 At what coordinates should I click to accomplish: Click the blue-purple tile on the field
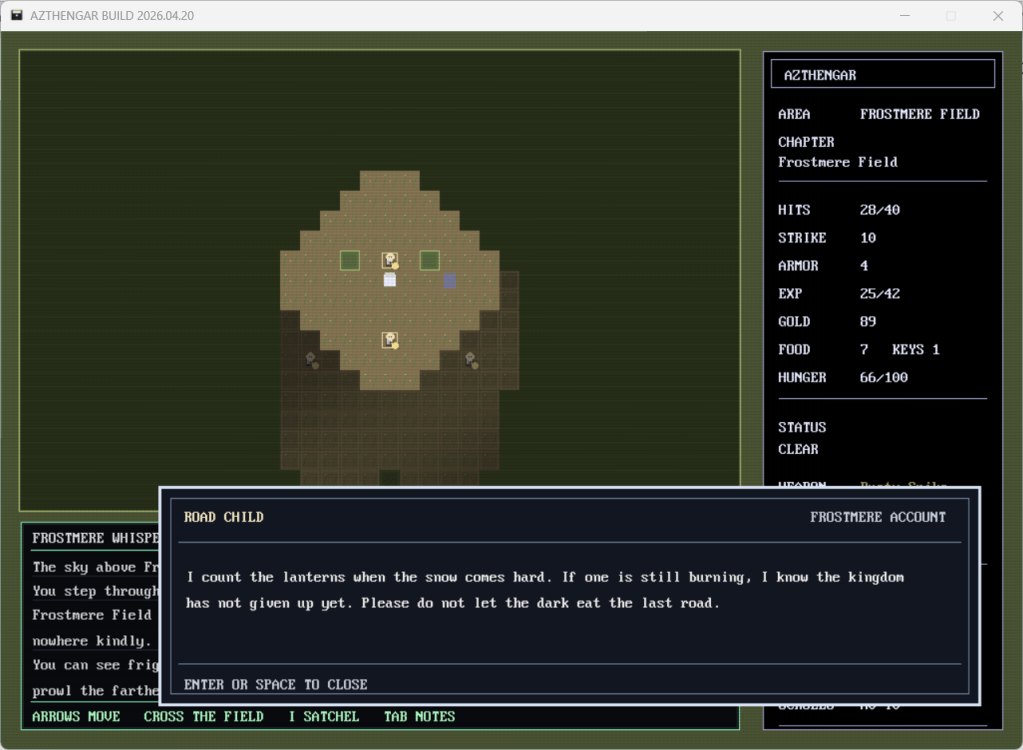(x=450, y=280)
